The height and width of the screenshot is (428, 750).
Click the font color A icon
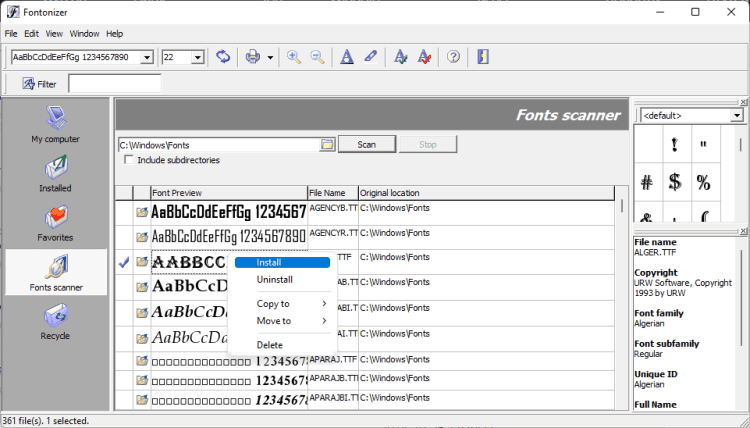347,57
